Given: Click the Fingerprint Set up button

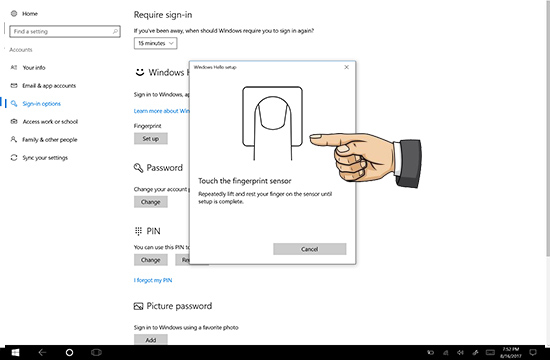Looking at the screenshot, I should [x=150, y=139].
